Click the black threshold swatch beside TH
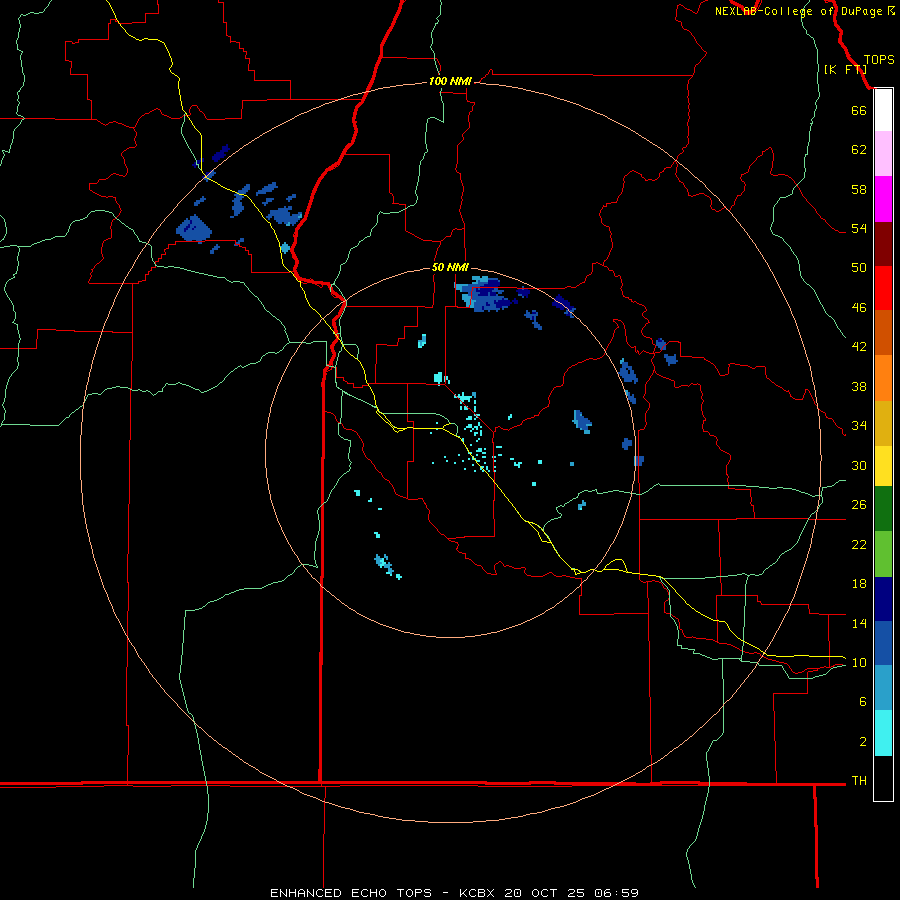900x900 pixels. pos(883,778)
